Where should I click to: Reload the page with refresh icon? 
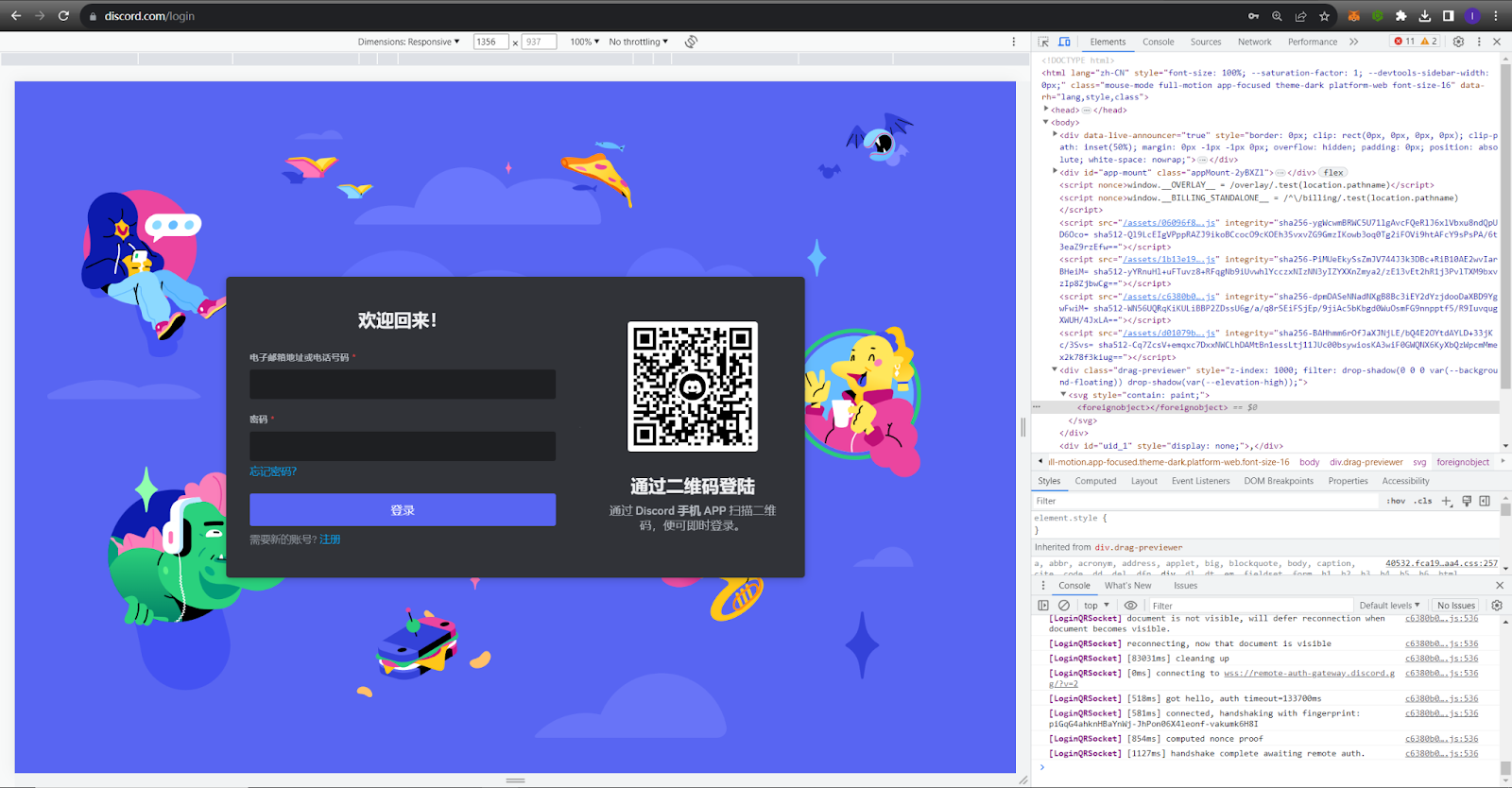tap(63, 16)
